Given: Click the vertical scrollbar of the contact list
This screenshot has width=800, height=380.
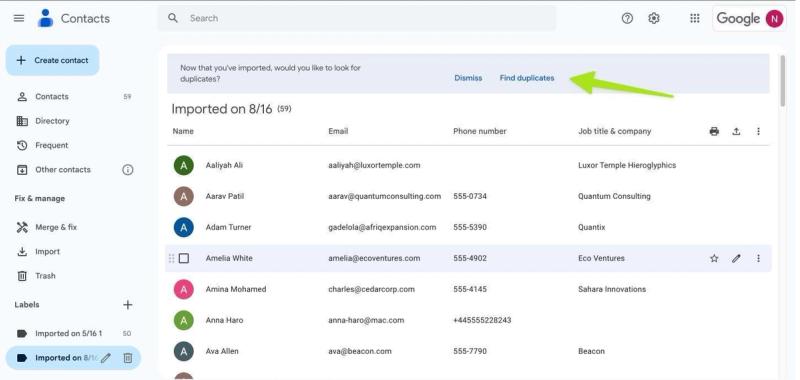Looking at the screenshot, I should click(783, 82).
